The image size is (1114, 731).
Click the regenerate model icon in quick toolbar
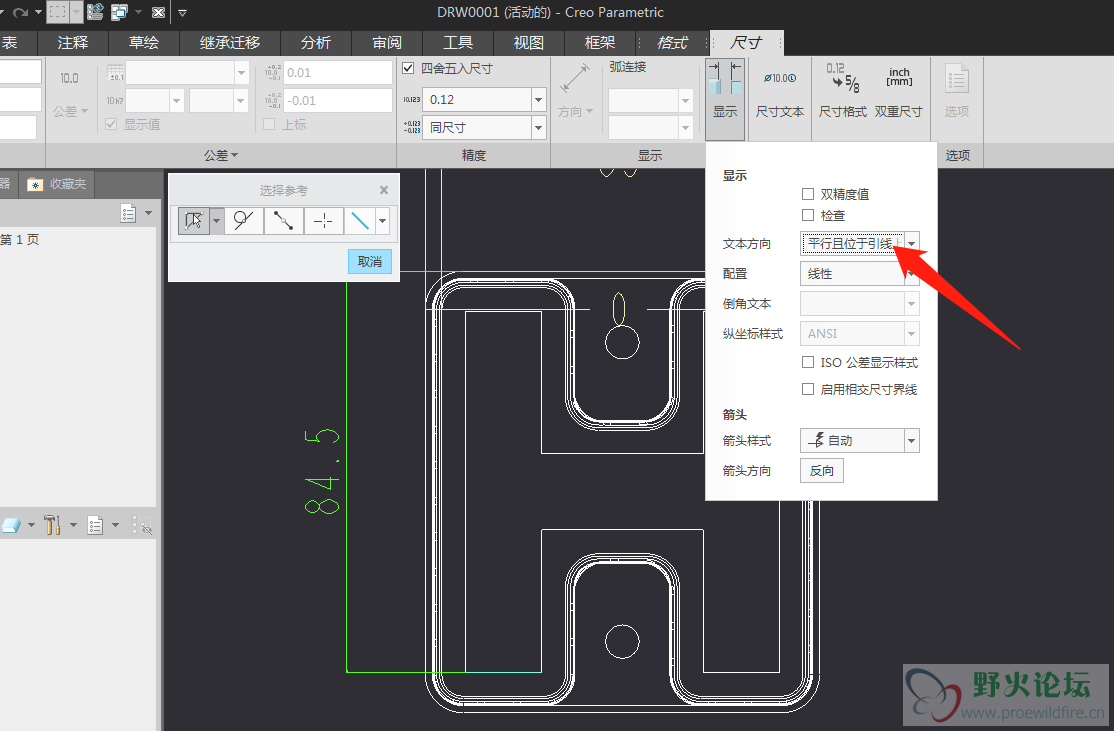click(x=94, y=12)
